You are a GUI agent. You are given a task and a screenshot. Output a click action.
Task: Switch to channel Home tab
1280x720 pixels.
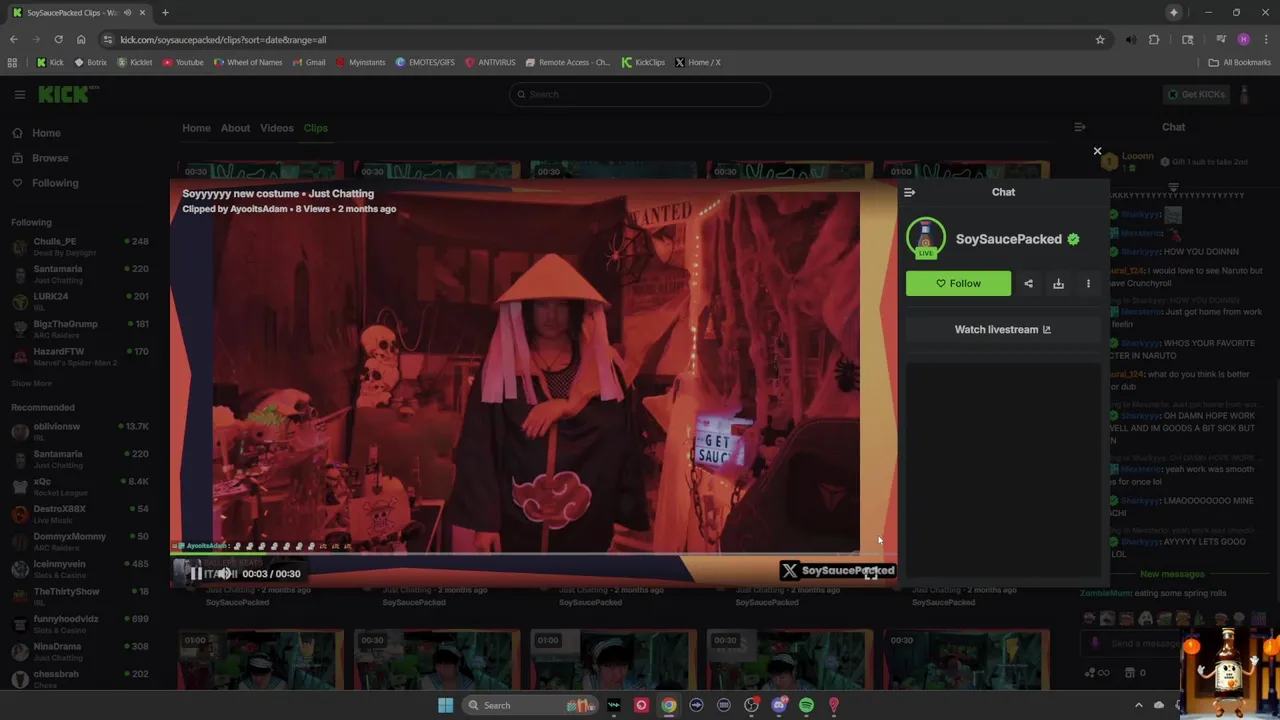[196, 128]
